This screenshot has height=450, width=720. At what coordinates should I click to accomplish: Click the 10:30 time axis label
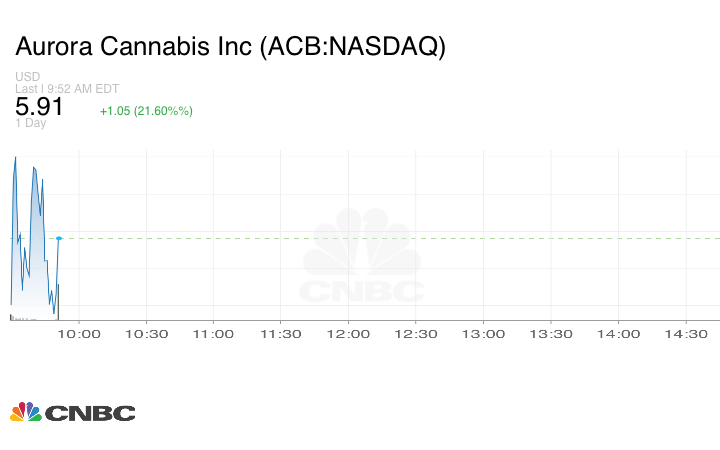[146, 334]
